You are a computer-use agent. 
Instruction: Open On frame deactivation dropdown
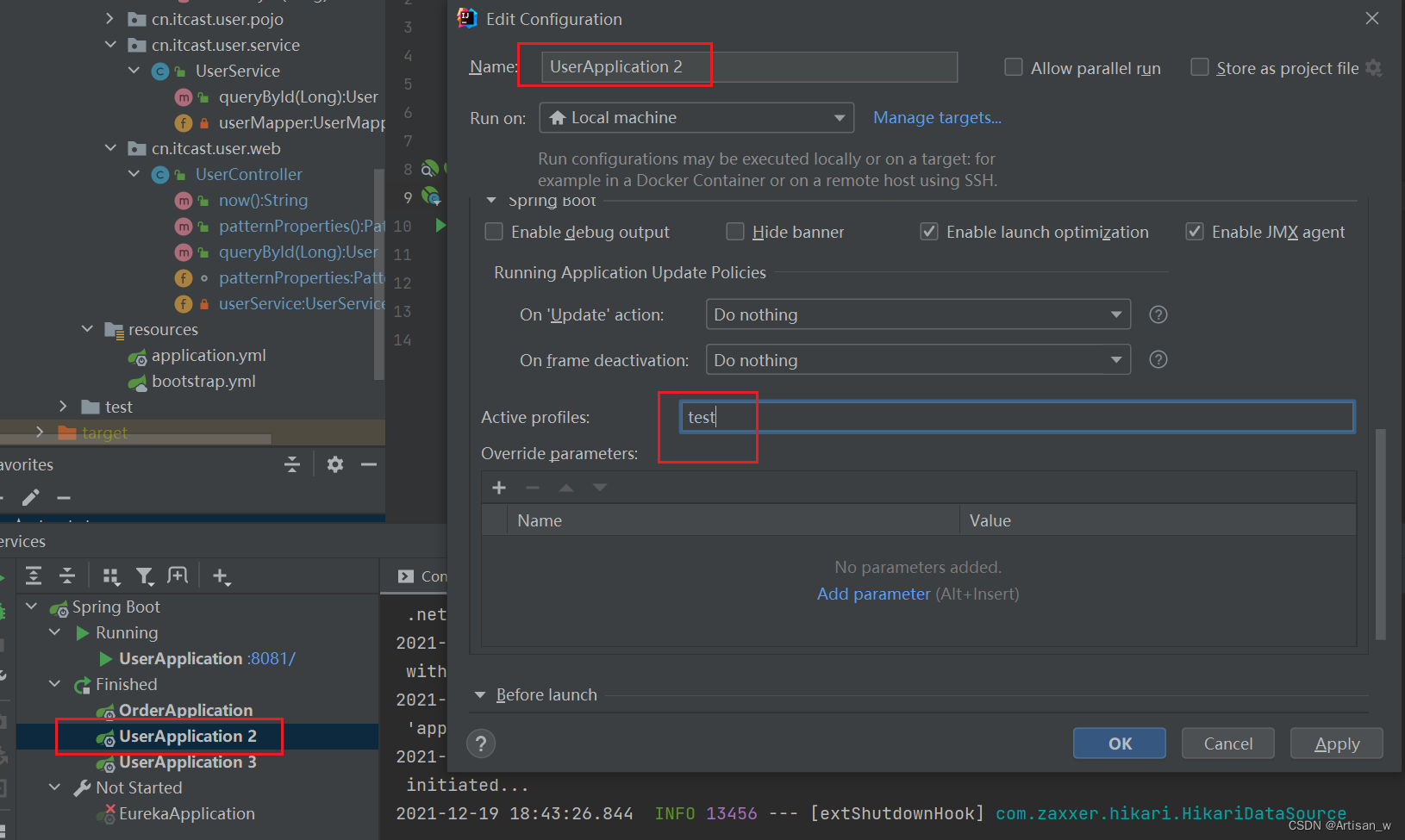tap(918, 359)
